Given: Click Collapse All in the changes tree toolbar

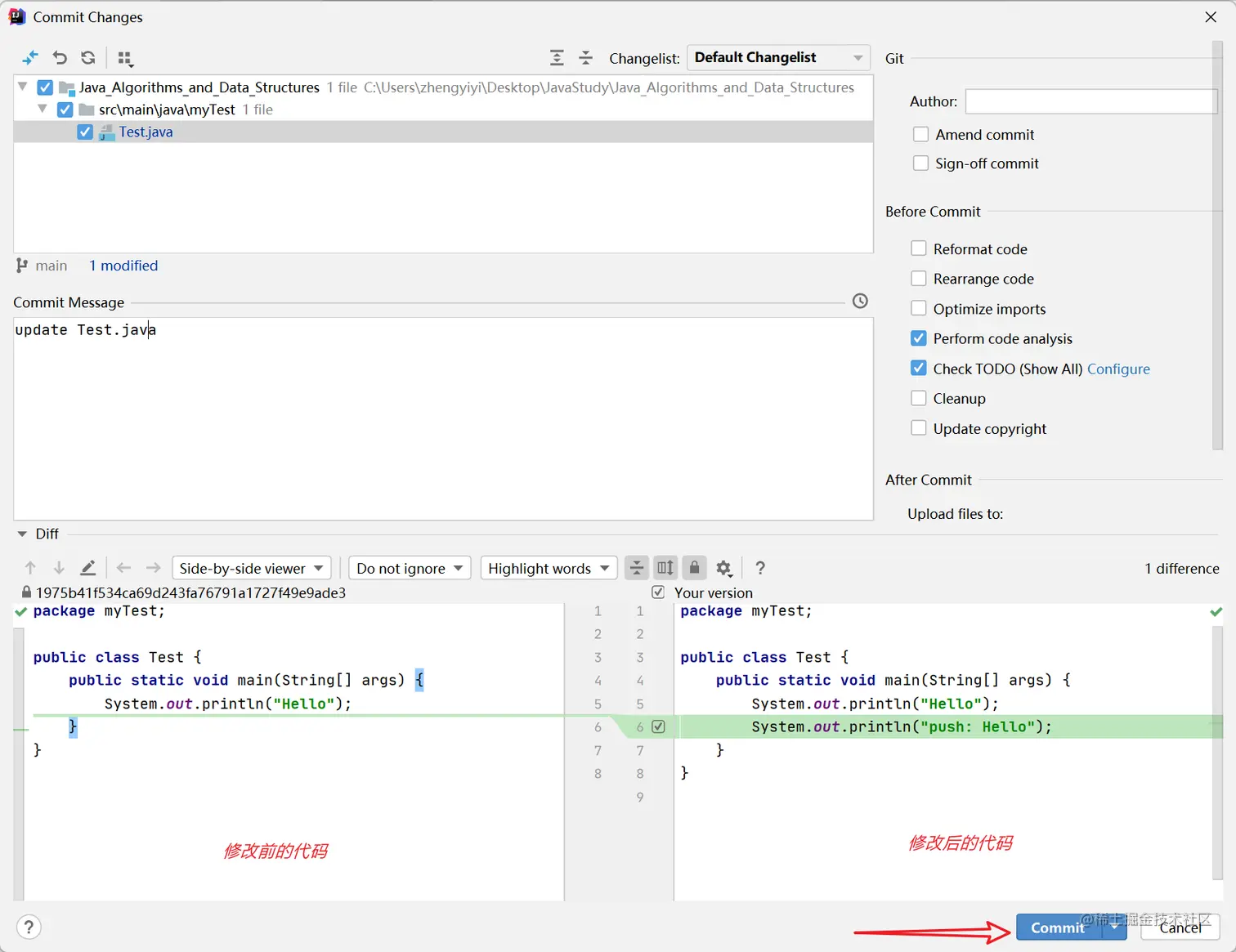Looking at the screenshot, I should (x=585, y=58).
